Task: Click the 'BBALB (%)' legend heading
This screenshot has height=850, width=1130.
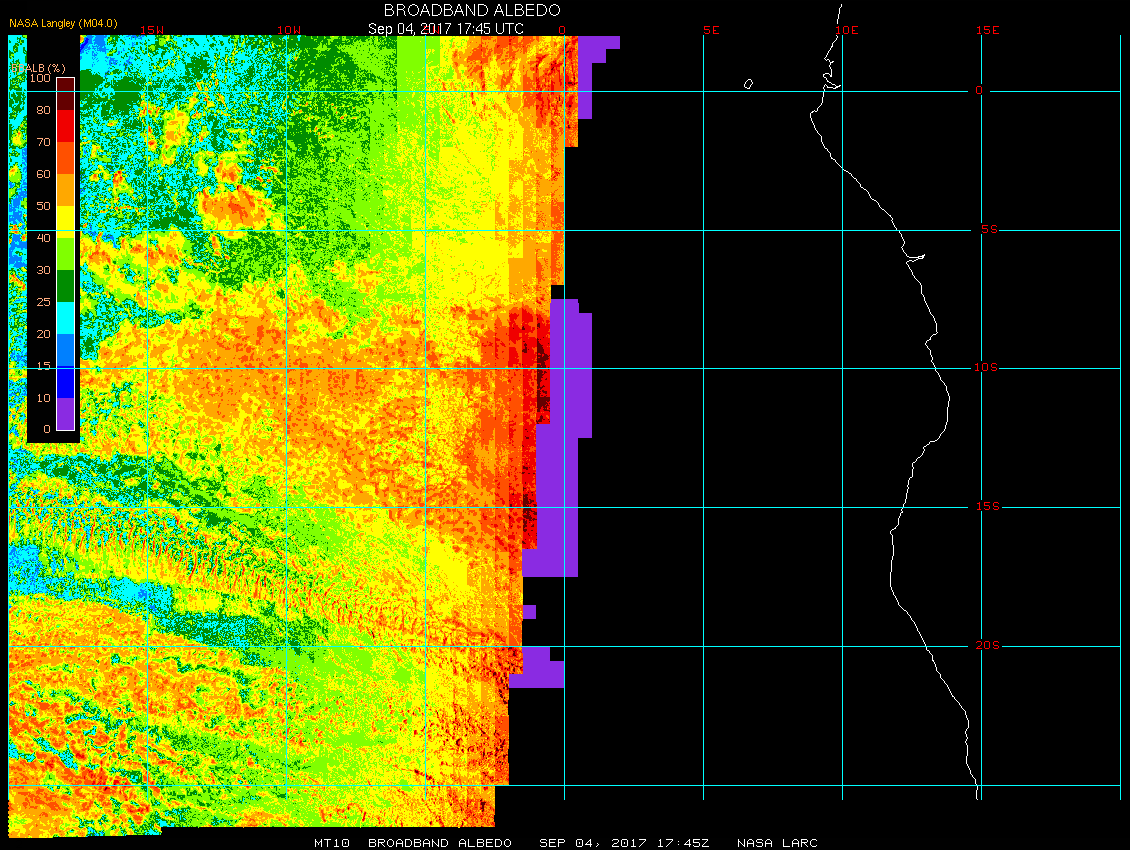Action: click(38, 68)
